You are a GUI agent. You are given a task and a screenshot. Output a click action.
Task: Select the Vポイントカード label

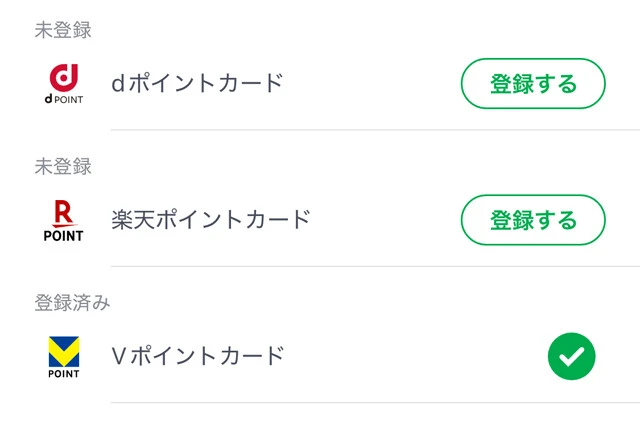coord(198,355)
